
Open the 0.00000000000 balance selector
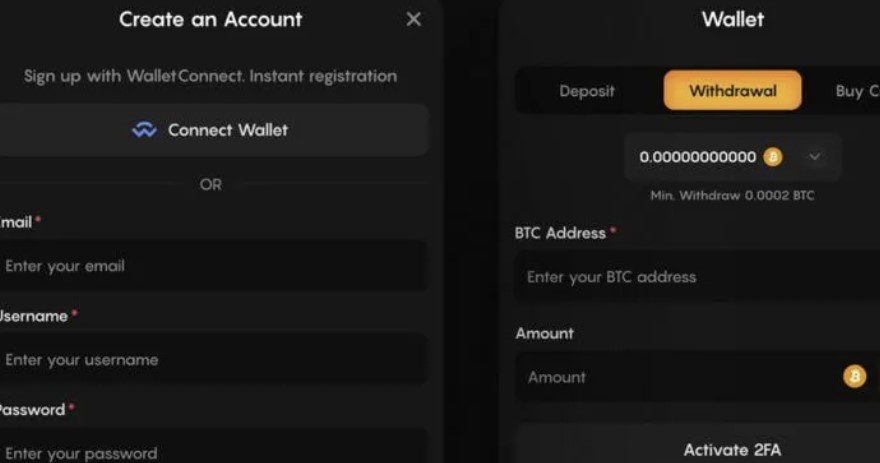[x=733, y=157]
